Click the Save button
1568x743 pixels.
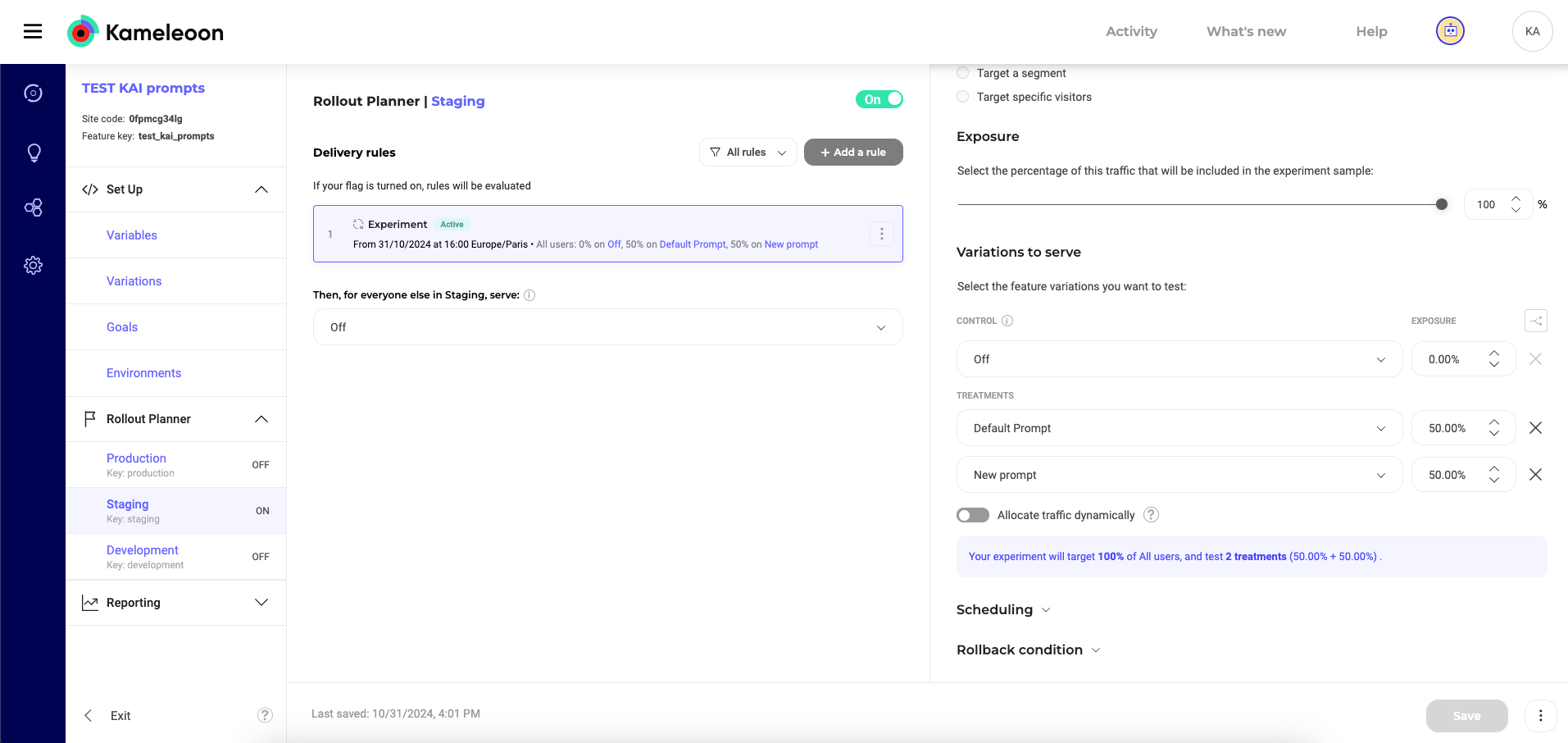tap(1466, 716)
